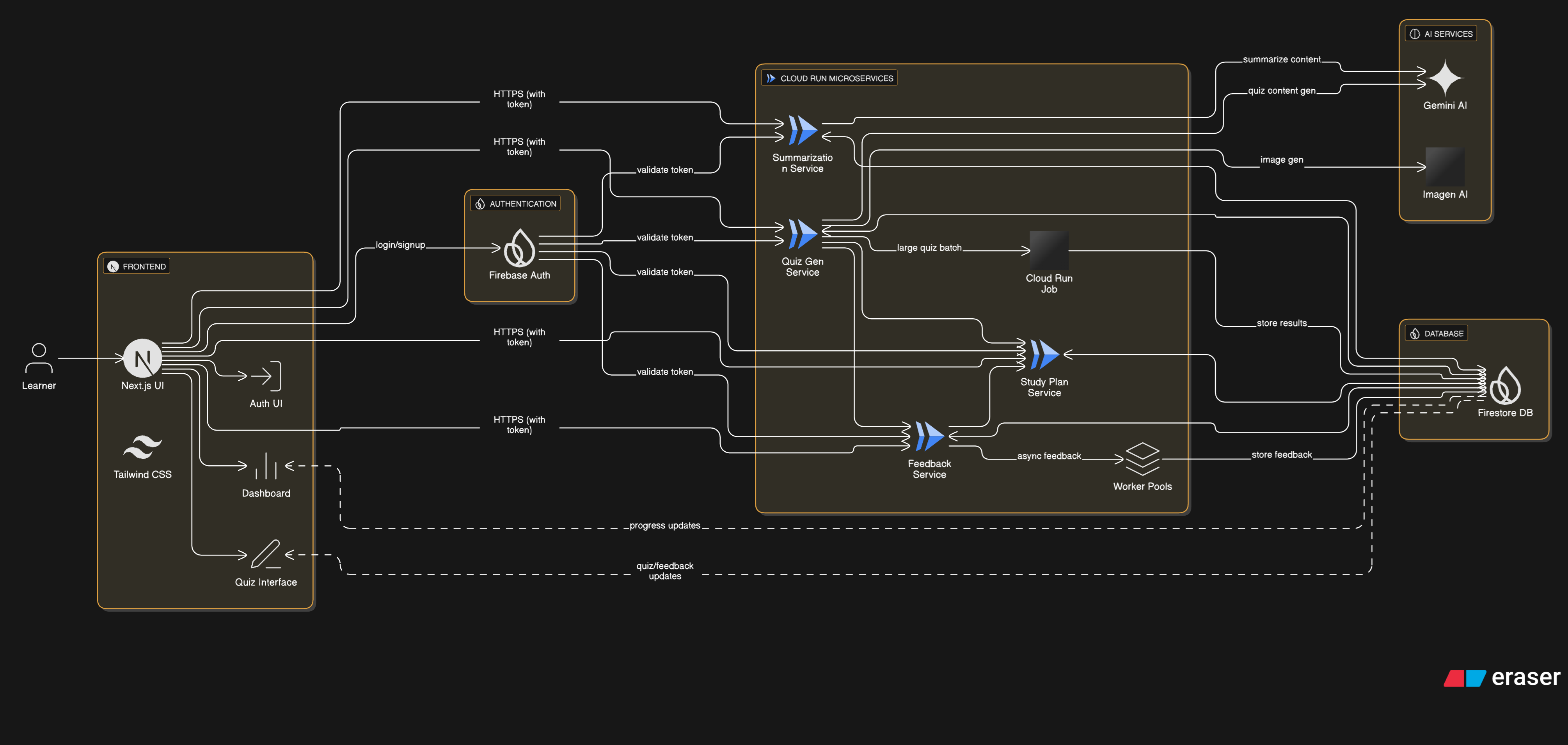Select the Summarization Service icon
Screen dimensions: 1568x745
tap(802, 130)
